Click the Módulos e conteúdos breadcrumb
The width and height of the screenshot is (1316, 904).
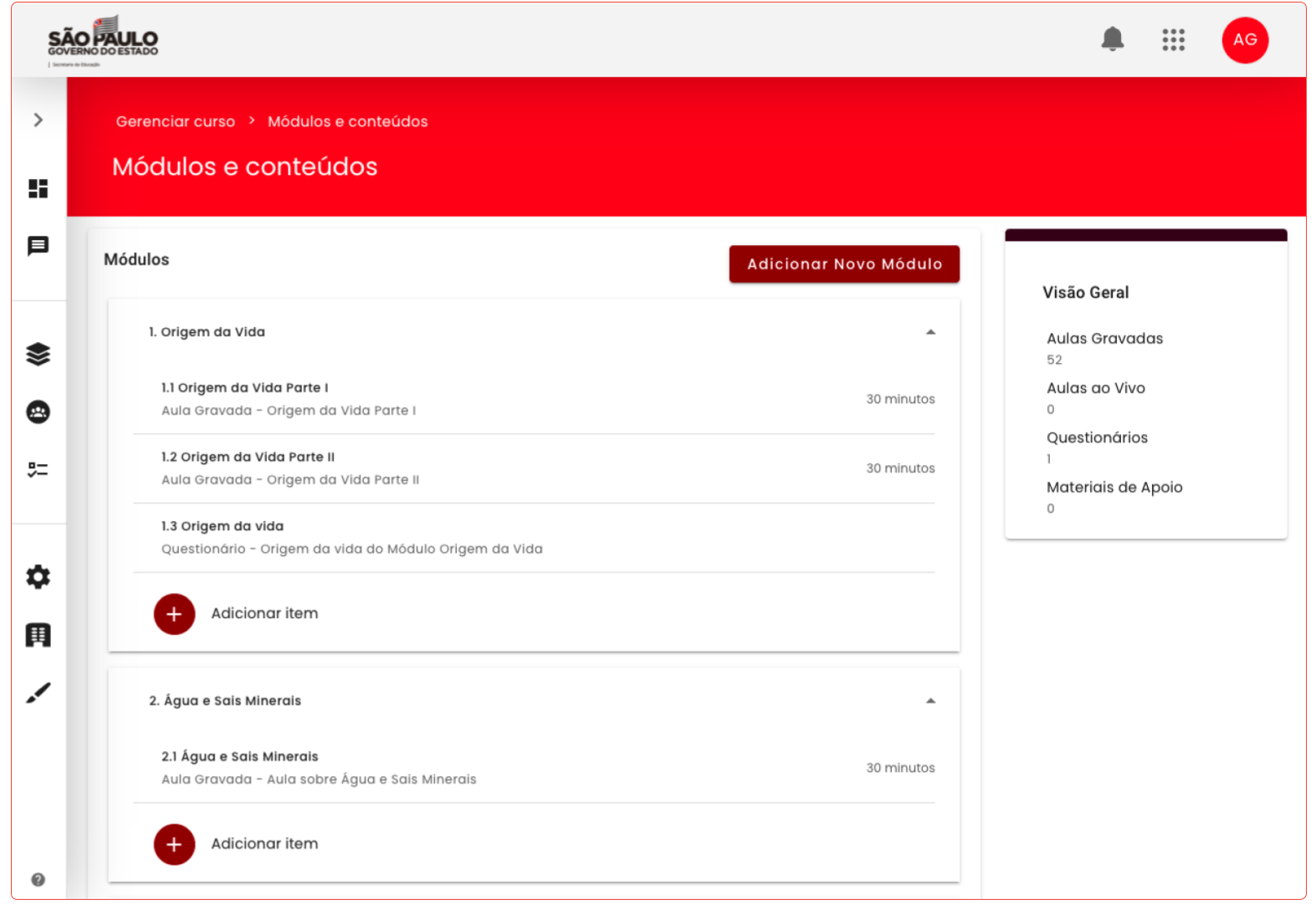[x=347, y=121]
